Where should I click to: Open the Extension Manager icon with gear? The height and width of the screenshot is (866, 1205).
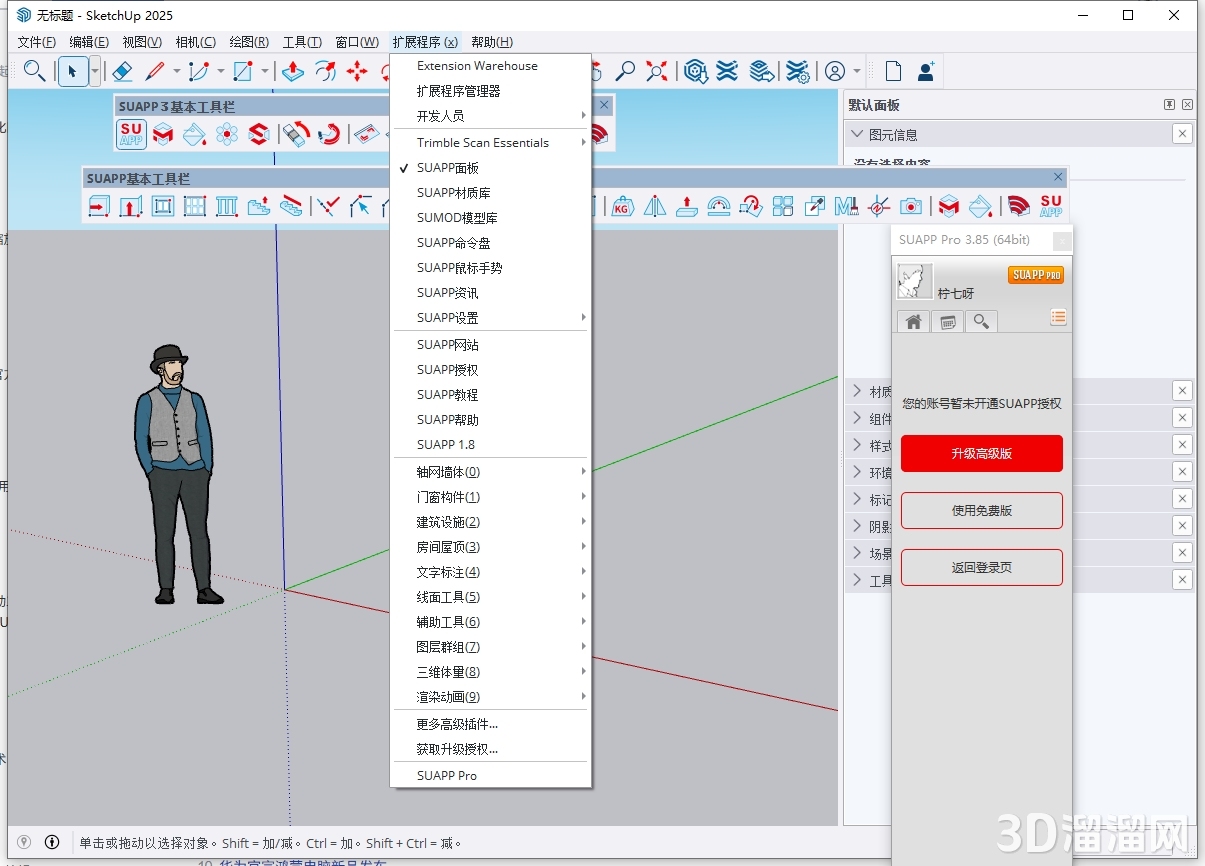click(x=797, y=71)
